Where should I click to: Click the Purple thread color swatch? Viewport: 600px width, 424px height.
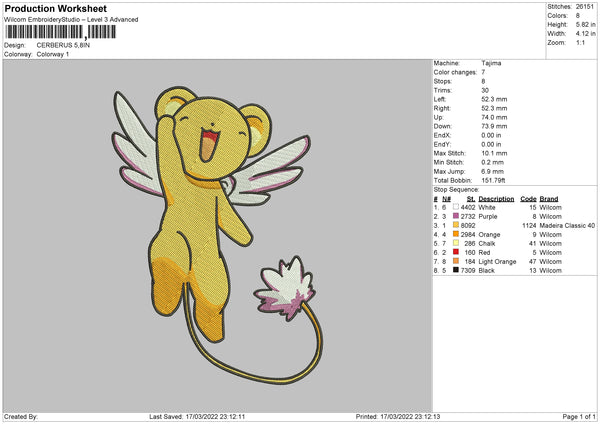coord(456,216)
